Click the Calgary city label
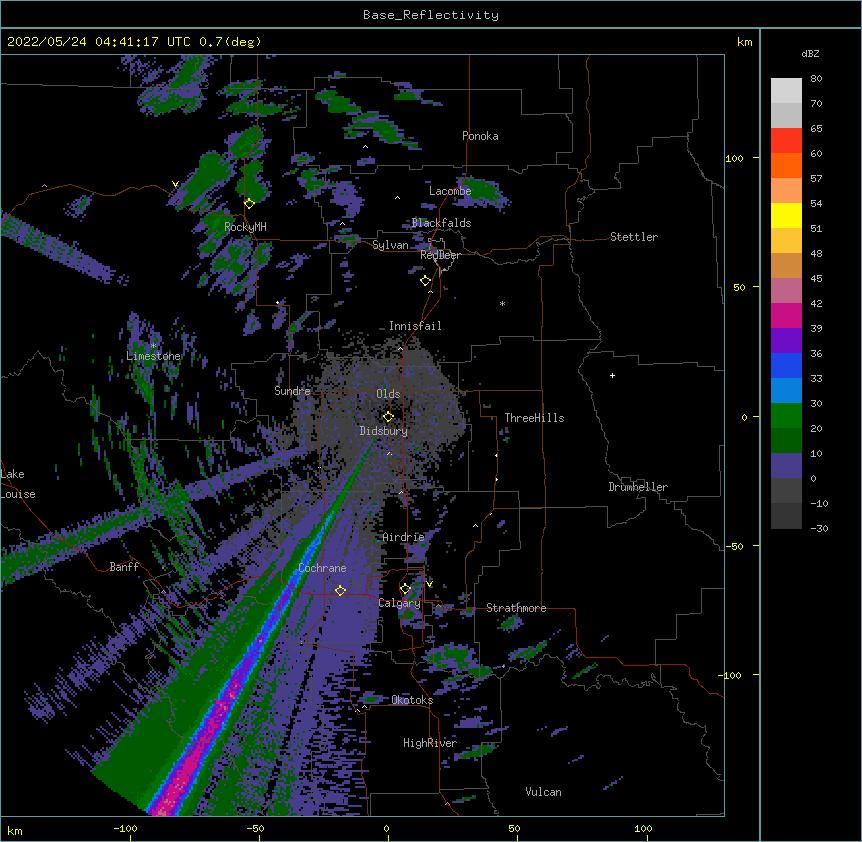This screenshot has width=862, height=842. coord(399,603)
